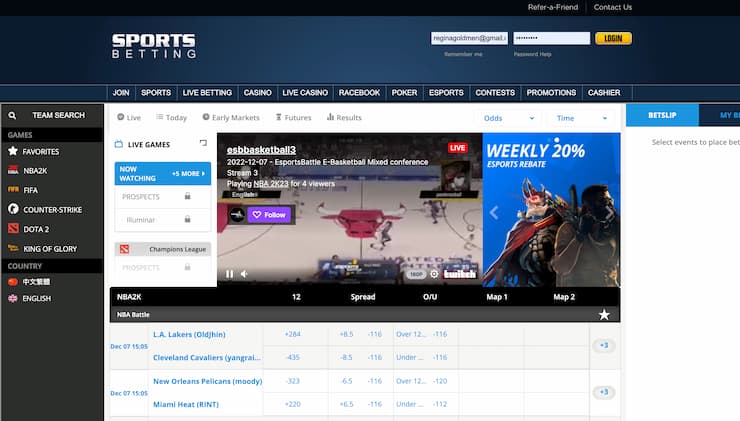Pause the Twitch stream
The image size is (740, 421).
(229, 274)
